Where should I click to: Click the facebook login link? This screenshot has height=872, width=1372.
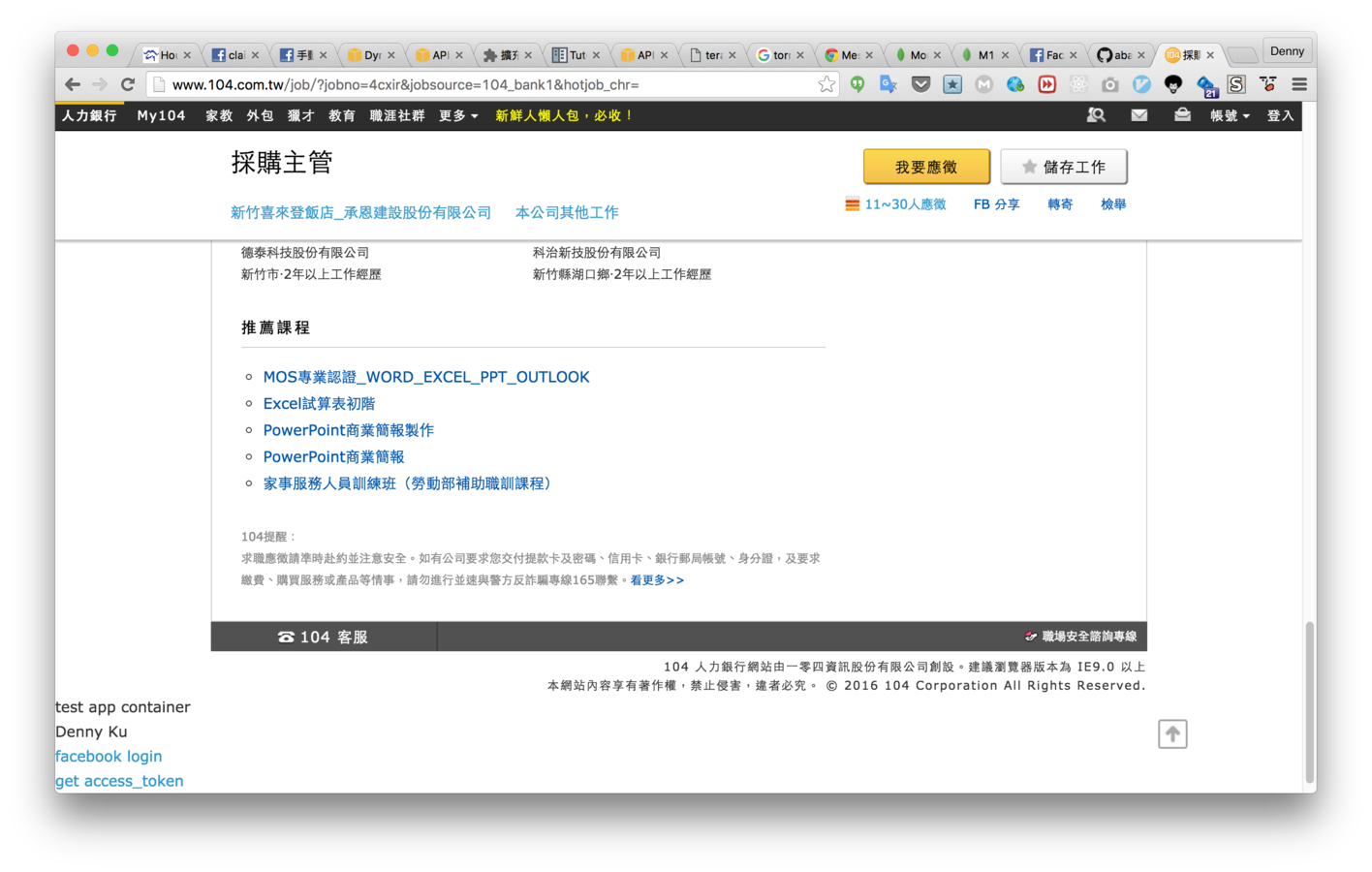pos(109,756)
